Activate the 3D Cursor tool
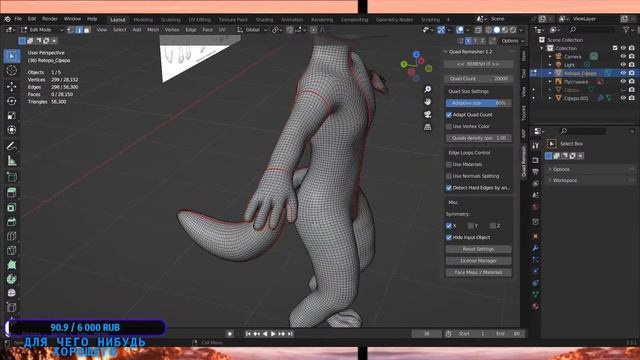The width and height of the screenshot is (640, 360). (12, 71)
